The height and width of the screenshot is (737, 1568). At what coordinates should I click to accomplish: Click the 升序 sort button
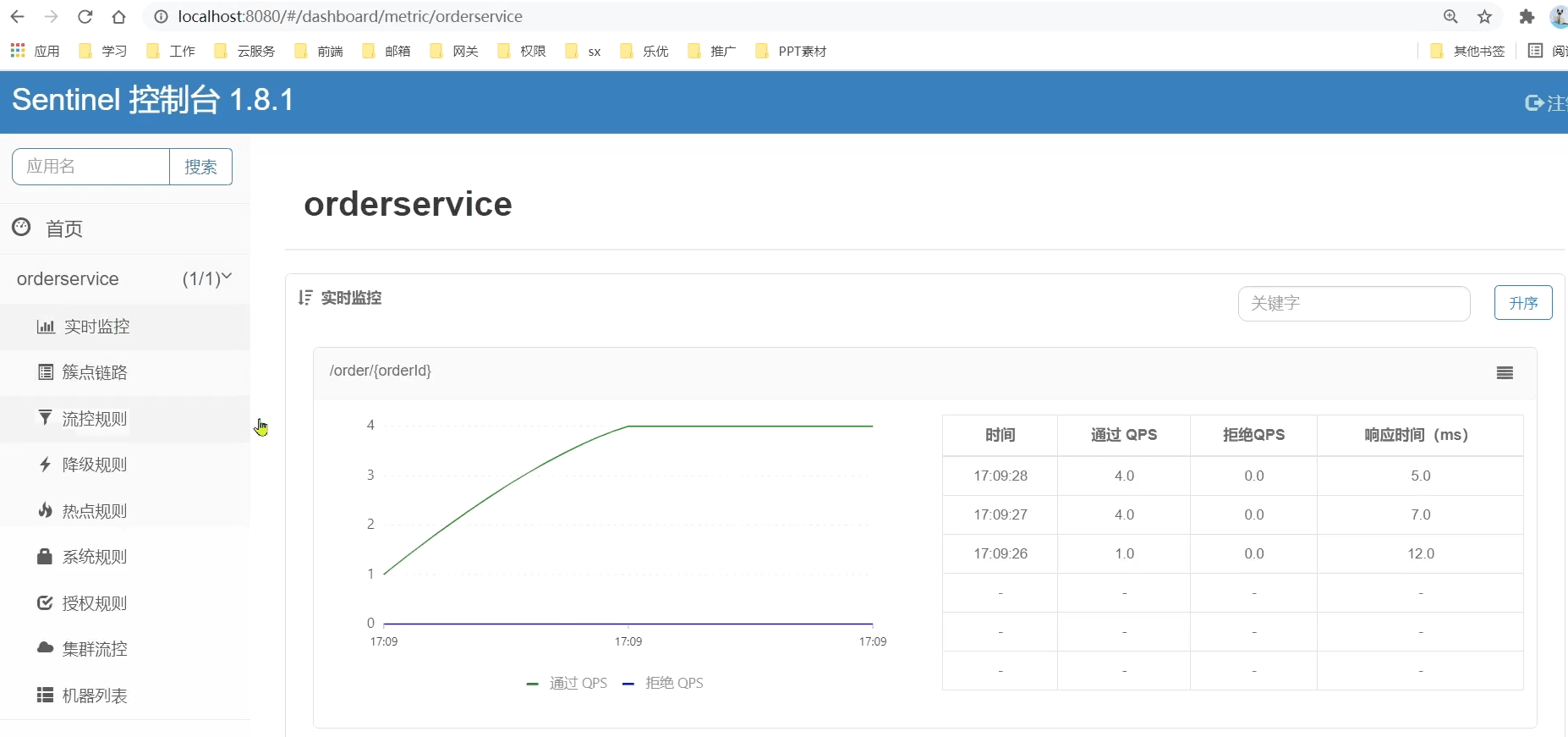[x=1522, y=303]
